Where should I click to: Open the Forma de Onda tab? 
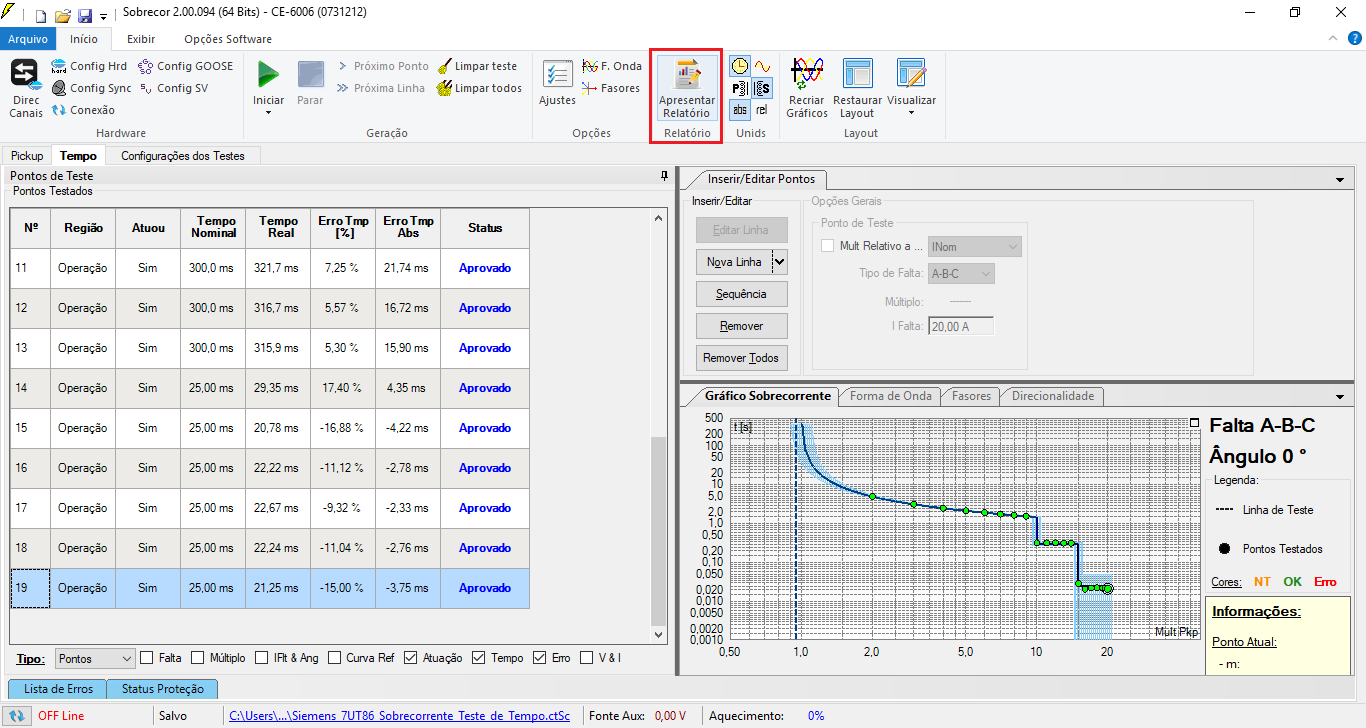pyautogui.click(x=890, y=396)
